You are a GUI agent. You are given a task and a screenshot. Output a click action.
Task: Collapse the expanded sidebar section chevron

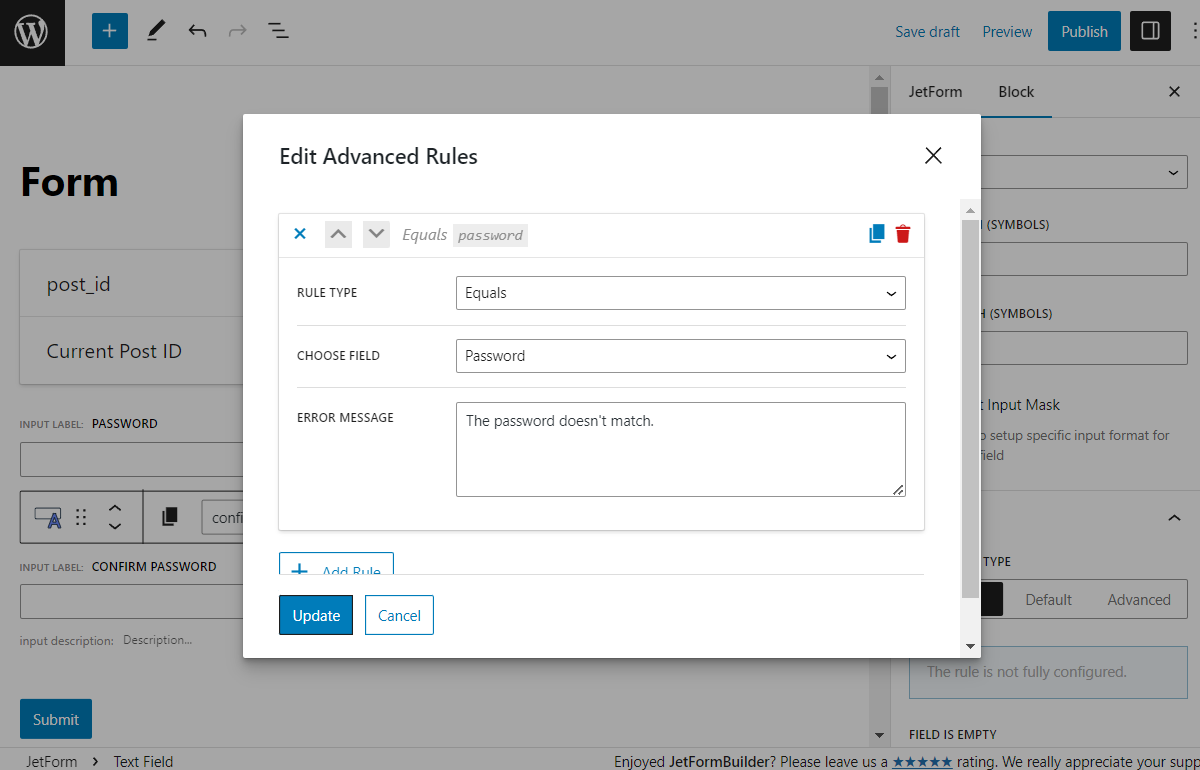pos(1173,518)
